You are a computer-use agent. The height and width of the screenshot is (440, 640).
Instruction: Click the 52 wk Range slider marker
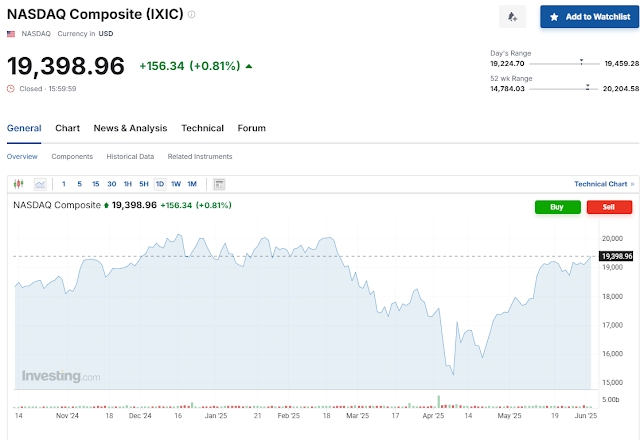pos(587,87)
